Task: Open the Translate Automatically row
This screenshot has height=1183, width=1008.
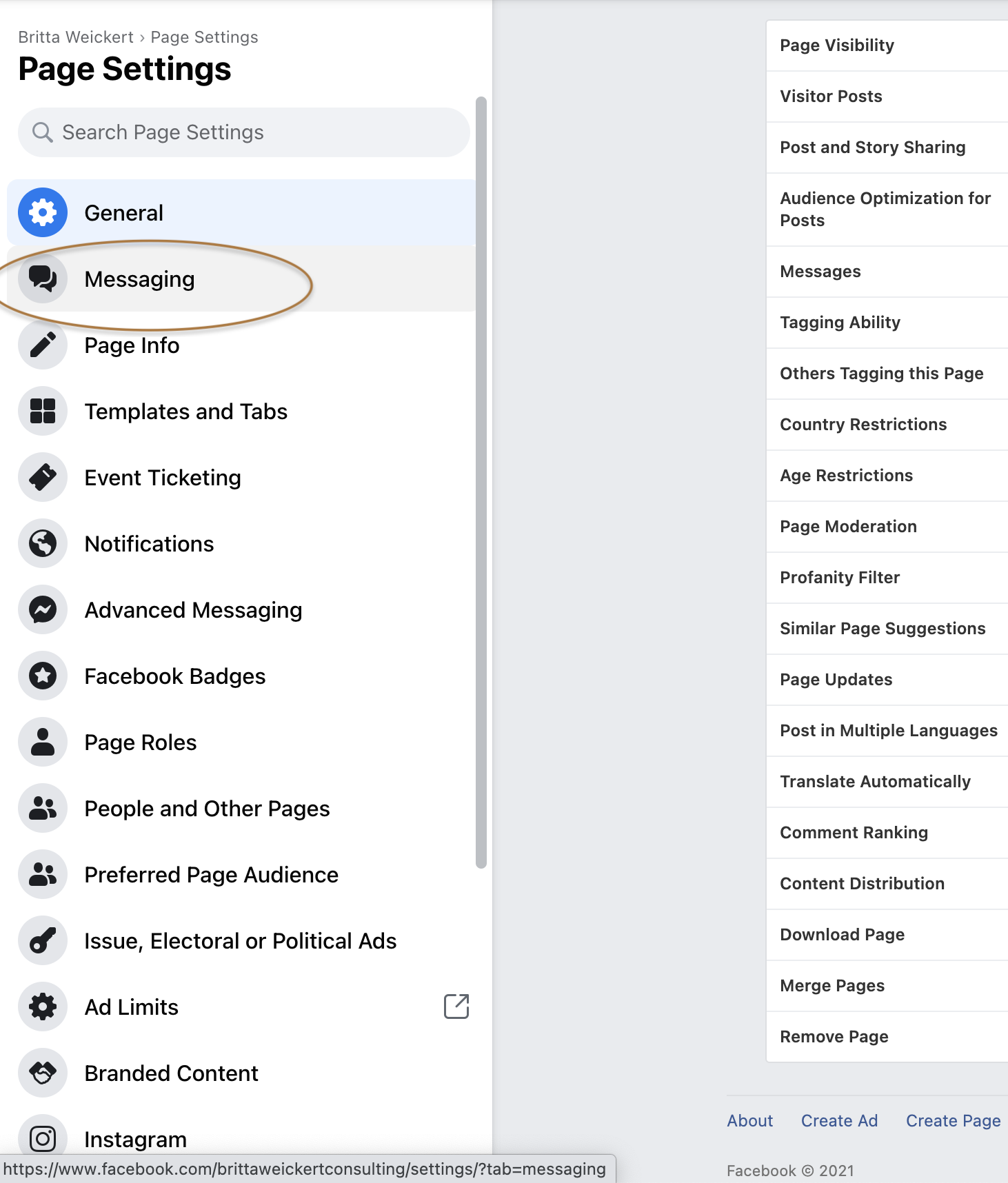Action: (x=887, y=782)
